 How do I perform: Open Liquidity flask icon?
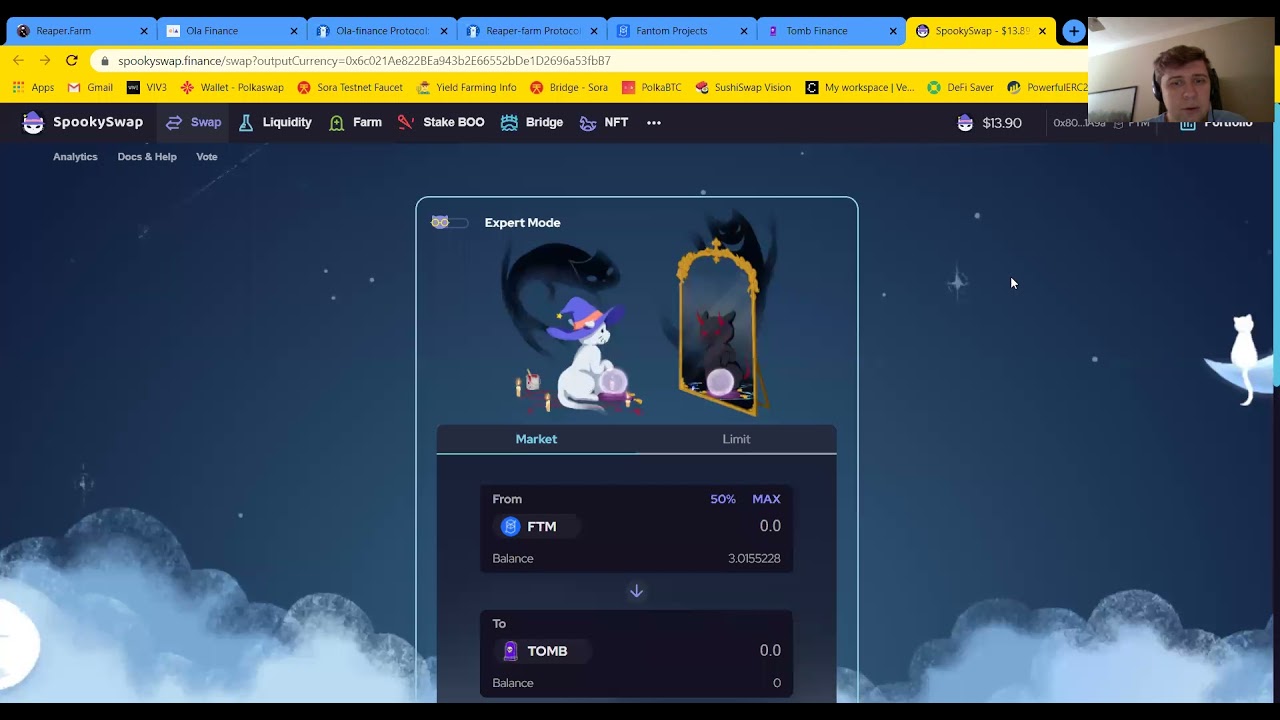(246, 122)
